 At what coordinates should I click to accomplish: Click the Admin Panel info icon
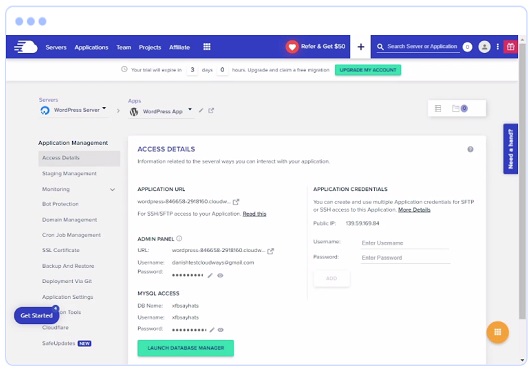[179, 238]
